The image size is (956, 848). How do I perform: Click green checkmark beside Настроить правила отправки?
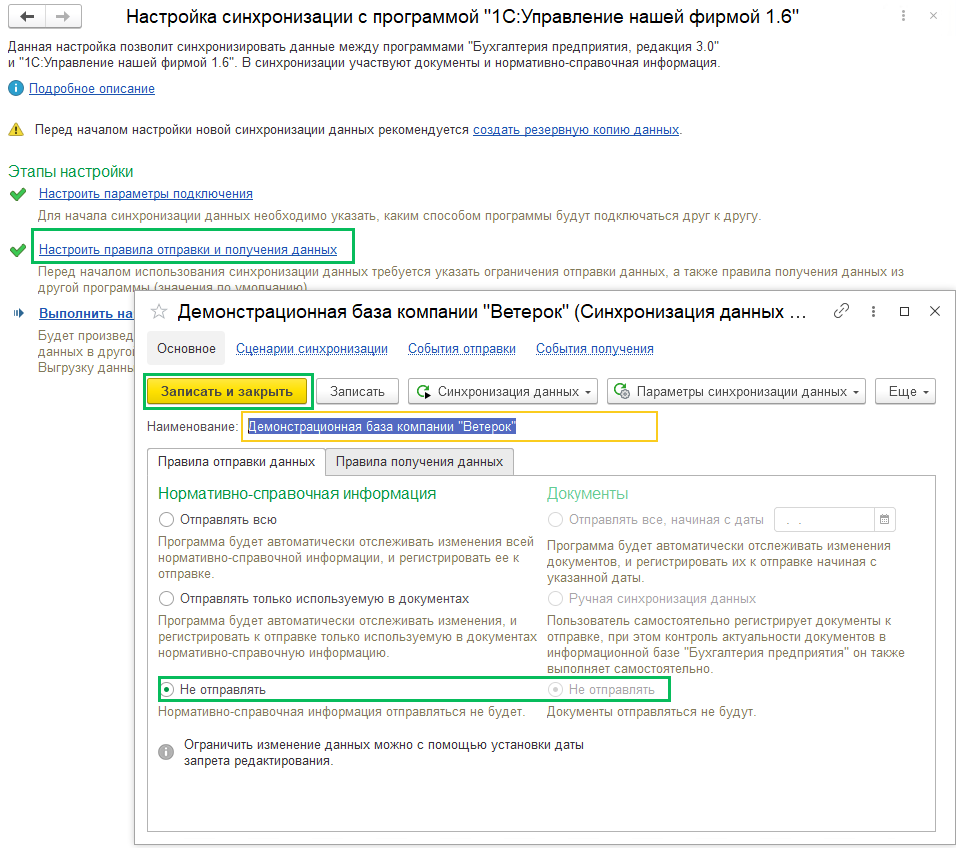(x=18, y=250)
